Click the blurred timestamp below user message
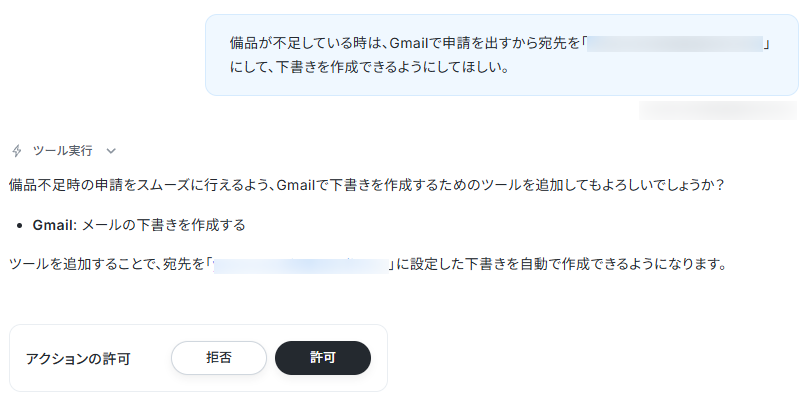 [718, 111]
